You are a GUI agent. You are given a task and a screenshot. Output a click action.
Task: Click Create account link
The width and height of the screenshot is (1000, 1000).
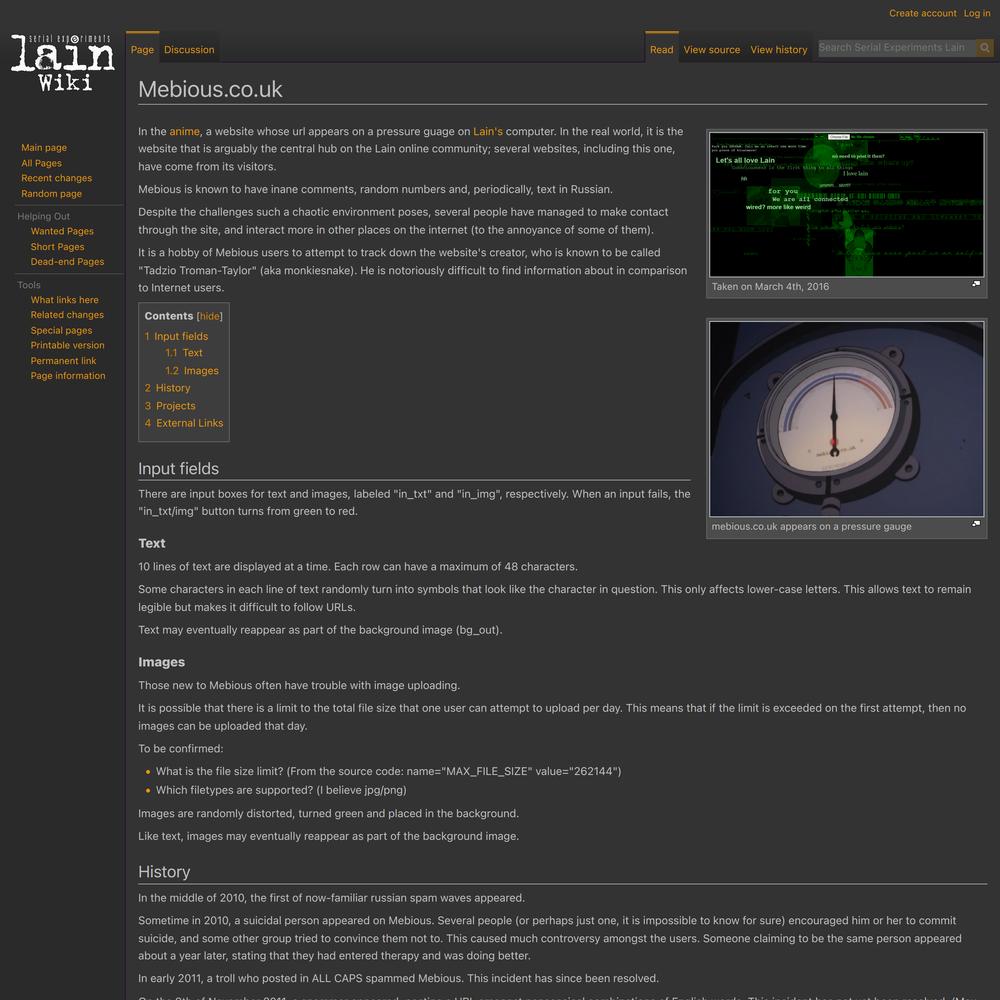tap(922, 13)
